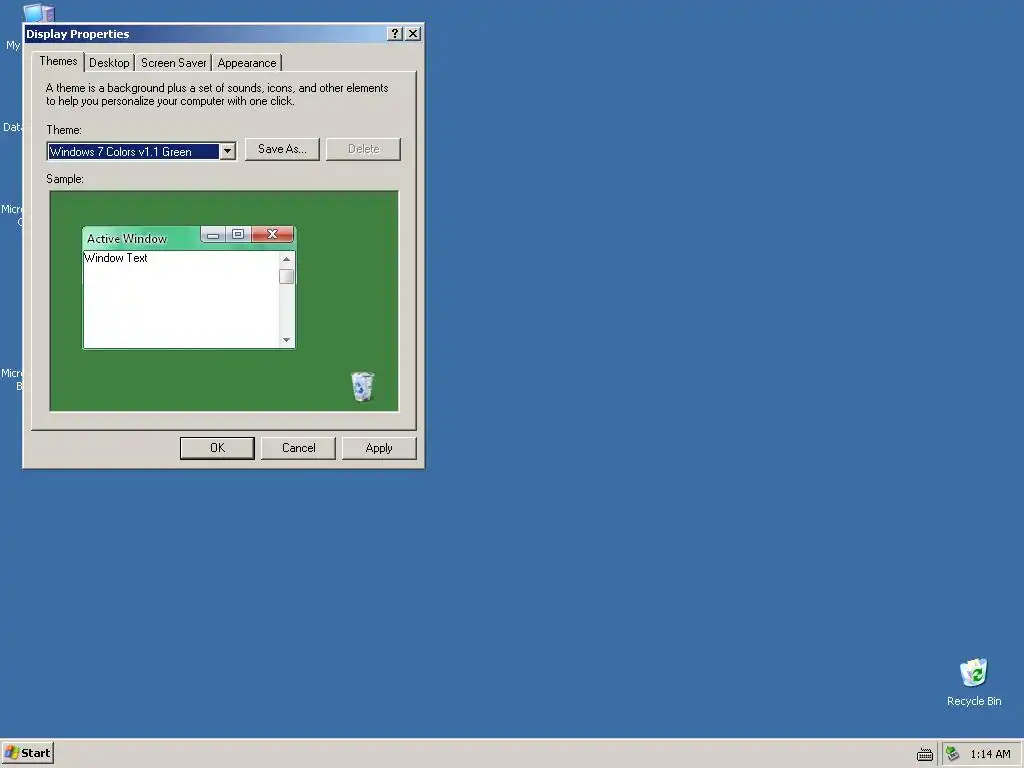Image resolution: width=1024 pixels, height=768 pixels.
Task: Apply the selected theme
Action: (x=379, y=448)
